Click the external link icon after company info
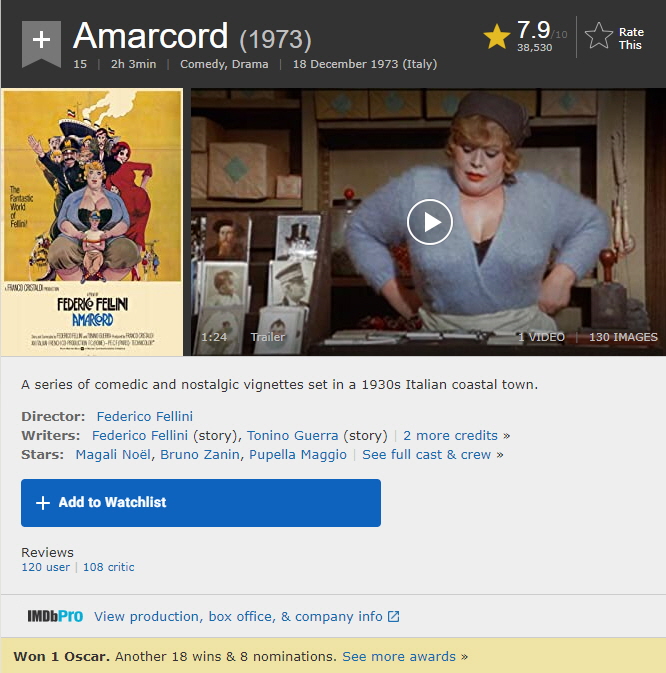This screenshot has height=673, width=666. click(x=394, y=616)
